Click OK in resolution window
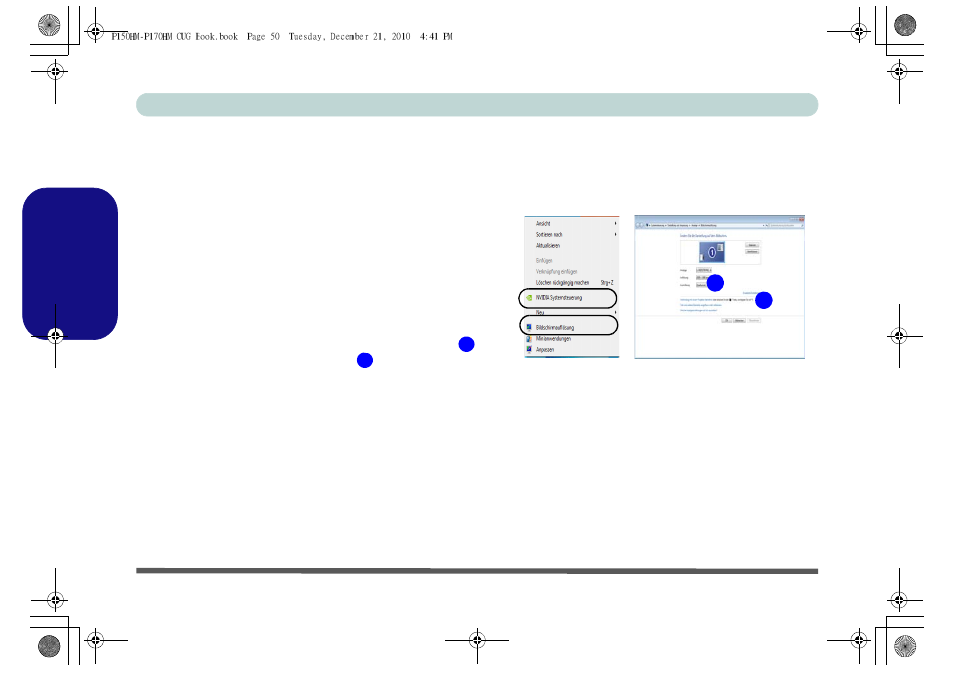This screenshot has height=673, width=954. point(726,320)
